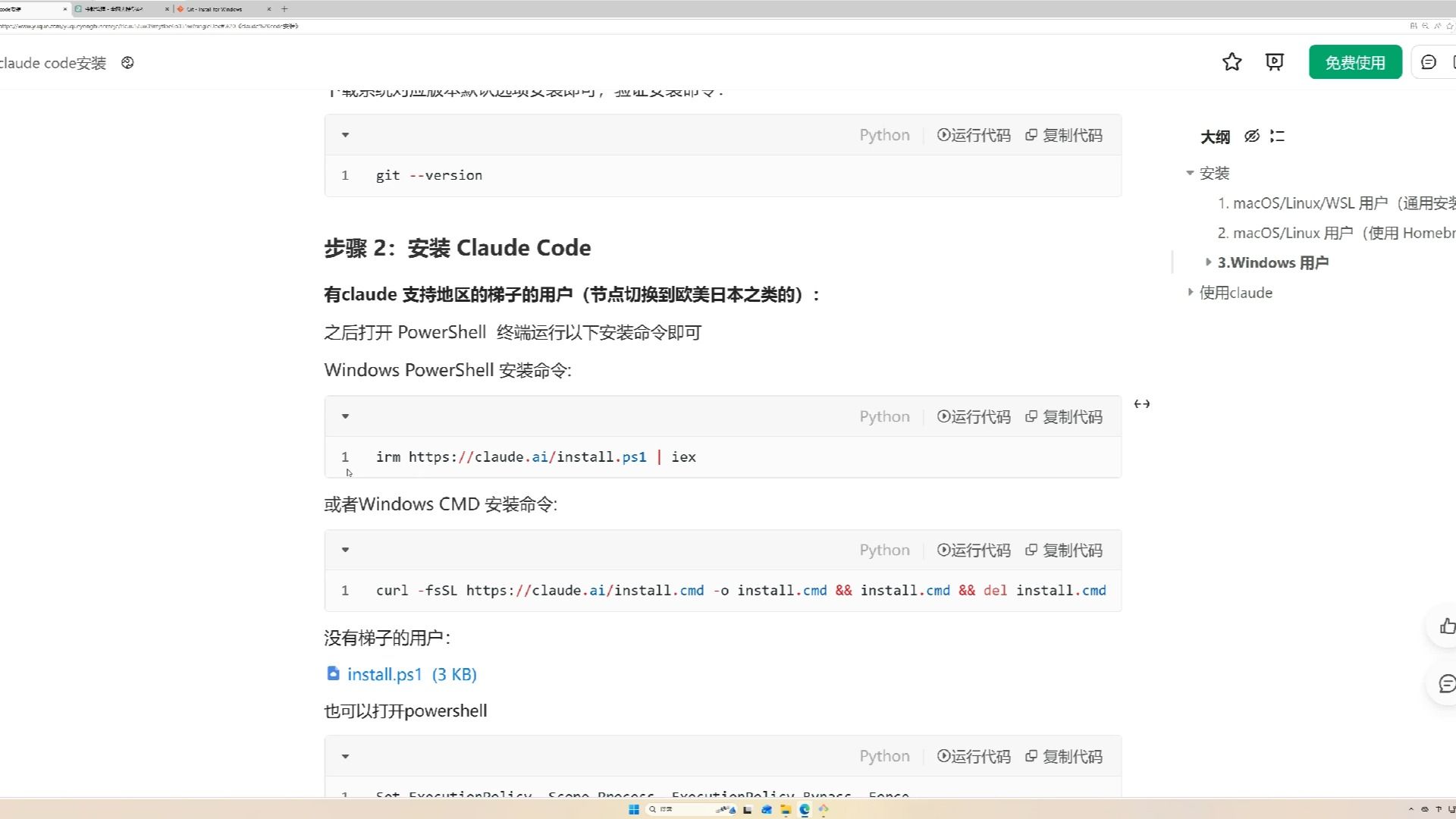The height and width of the screenshot is (819, 1456).
Task: Collapse the 安装 outline section
Action: [x=1190, y=173]
